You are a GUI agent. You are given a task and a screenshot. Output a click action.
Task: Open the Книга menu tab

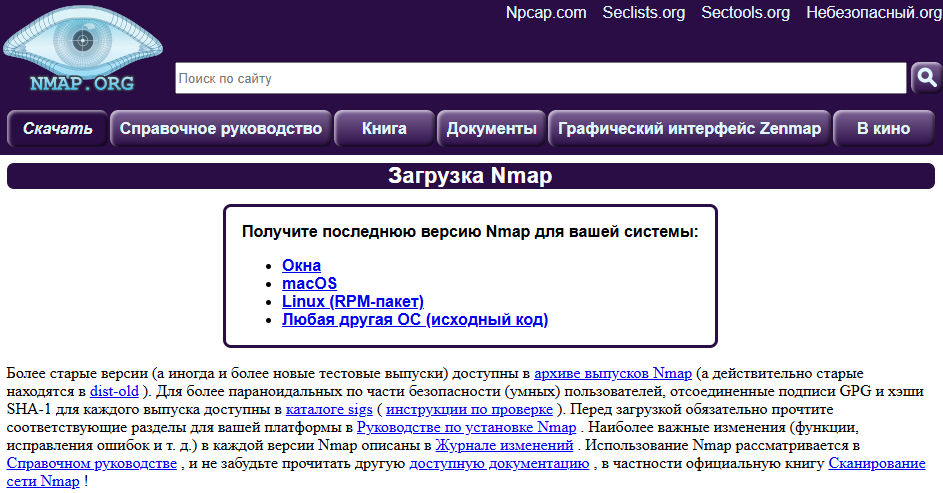click(x=384, y=128)
